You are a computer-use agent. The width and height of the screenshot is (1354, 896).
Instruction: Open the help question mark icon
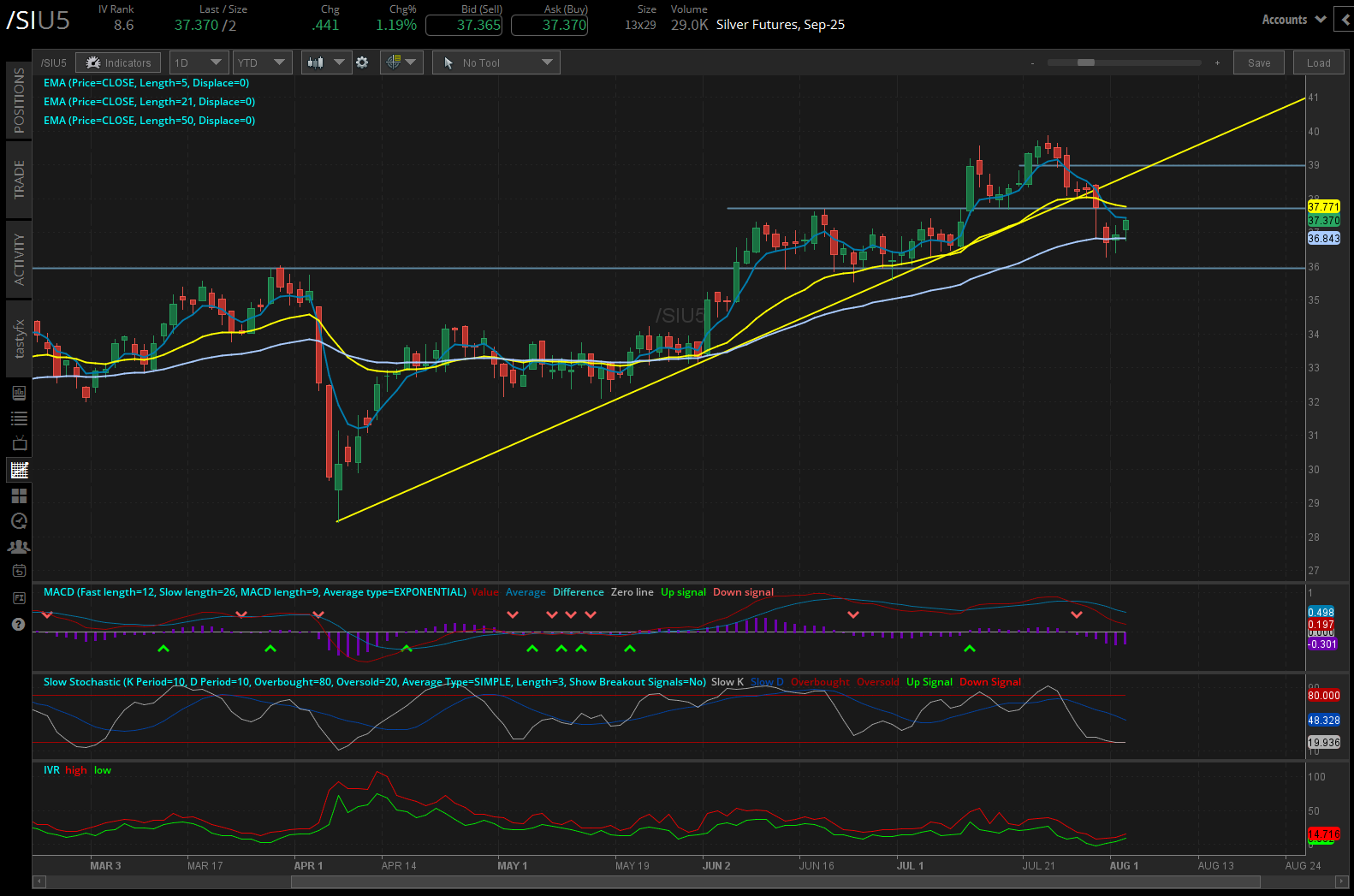[19, 624]
